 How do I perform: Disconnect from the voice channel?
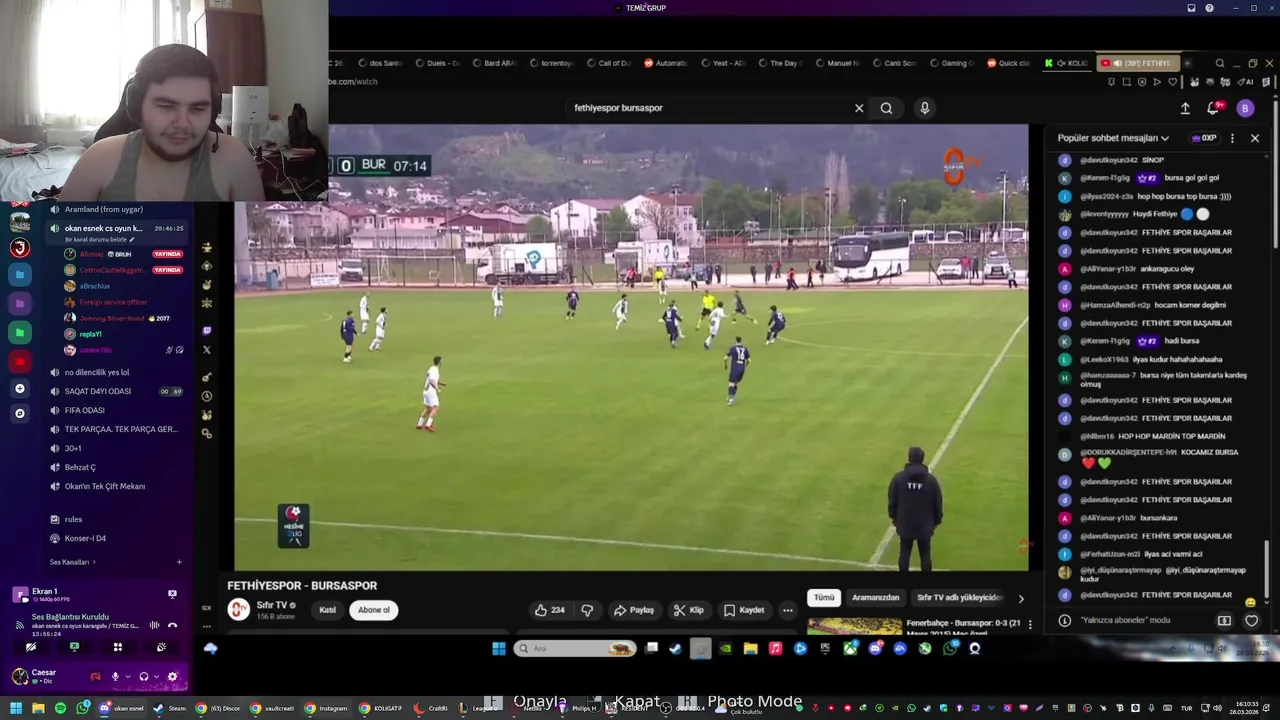pyautogui.click(x=172, y=624)
